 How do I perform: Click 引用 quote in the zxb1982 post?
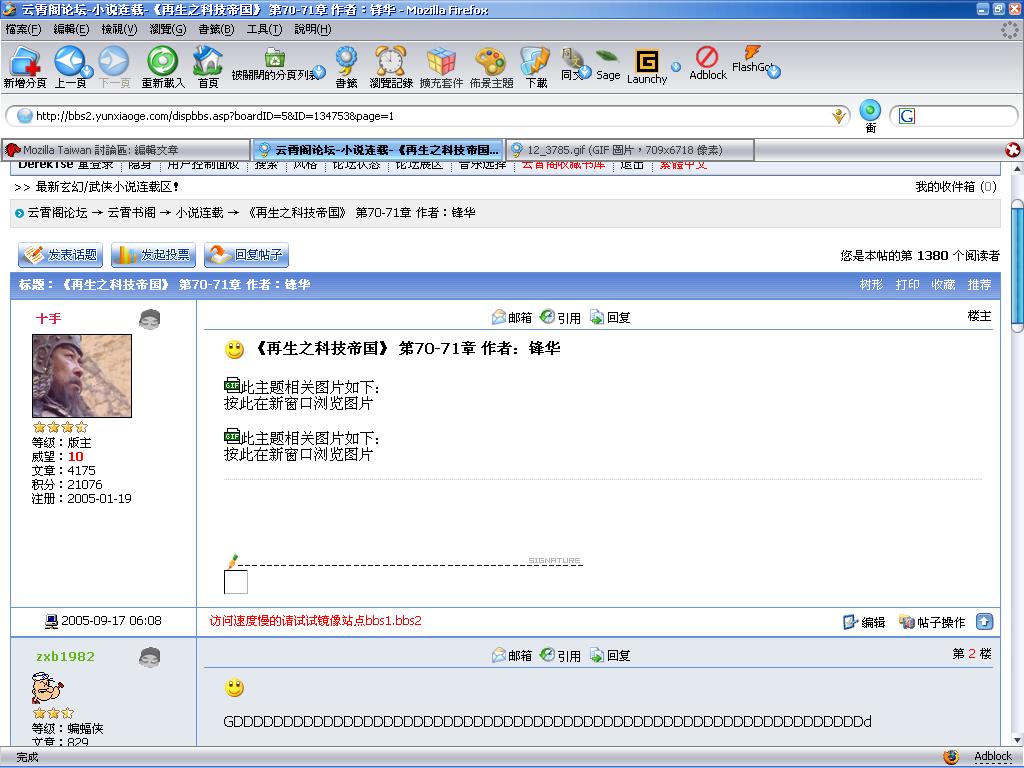(x=560, y=655)
